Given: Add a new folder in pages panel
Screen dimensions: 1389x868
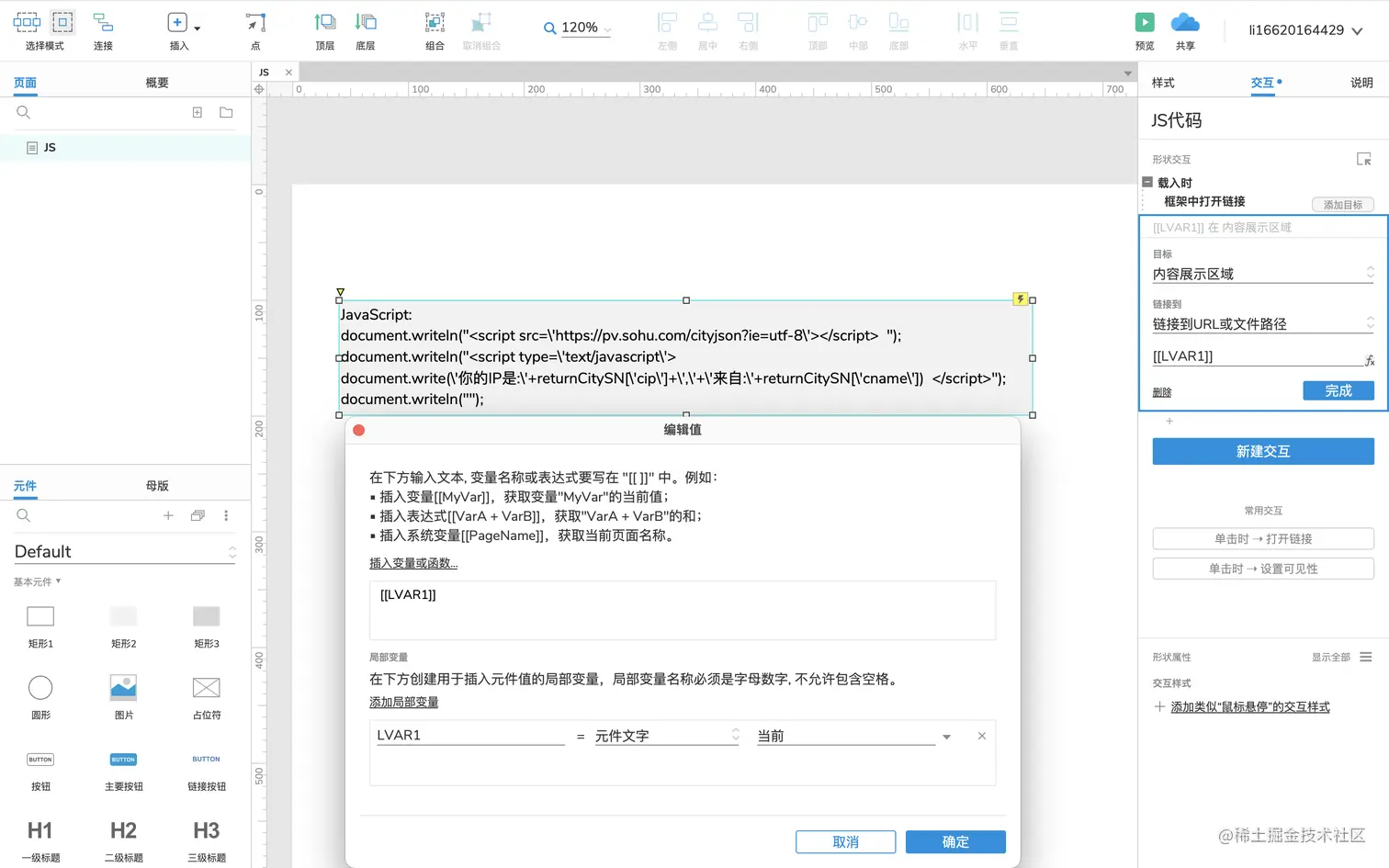Looking at the screenshot, I should point(226,112).
